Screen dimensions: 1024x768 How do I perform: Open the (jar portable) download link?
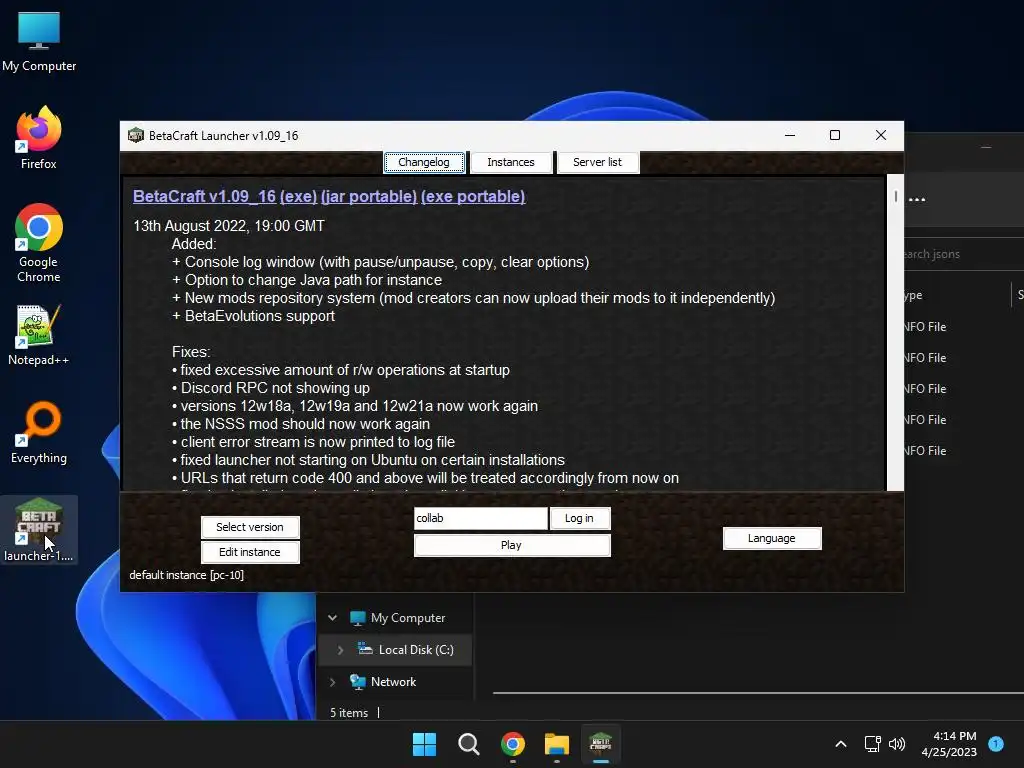[x=369, y=197]
